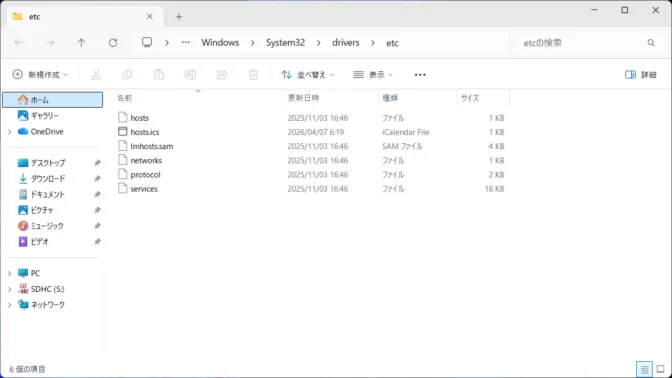Click etc in the breadcrumb
Image resolution: width=672 pixels, height=378 pixels.
(x=392, y=42)
